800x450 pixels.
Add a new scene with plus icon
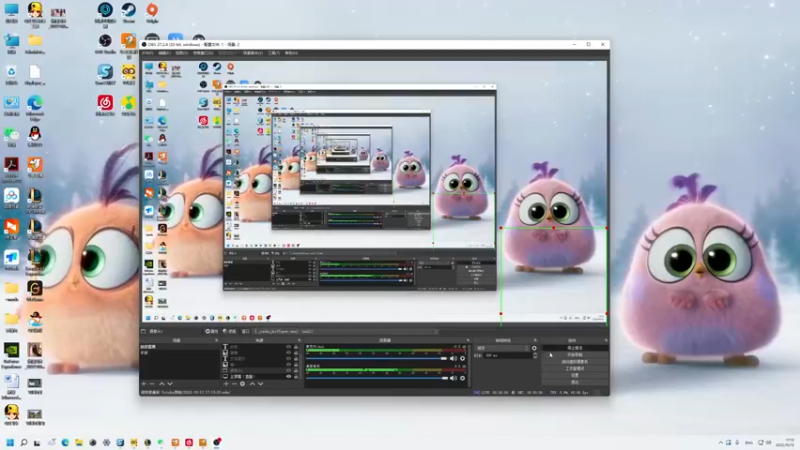pyautogui.click(x=143, y=384)
